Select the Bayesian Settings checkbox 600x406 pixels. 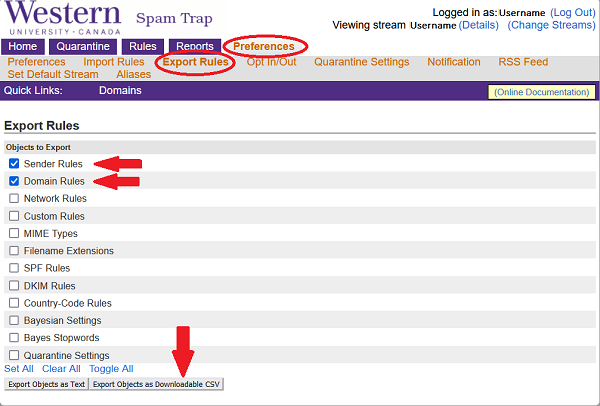14,321
